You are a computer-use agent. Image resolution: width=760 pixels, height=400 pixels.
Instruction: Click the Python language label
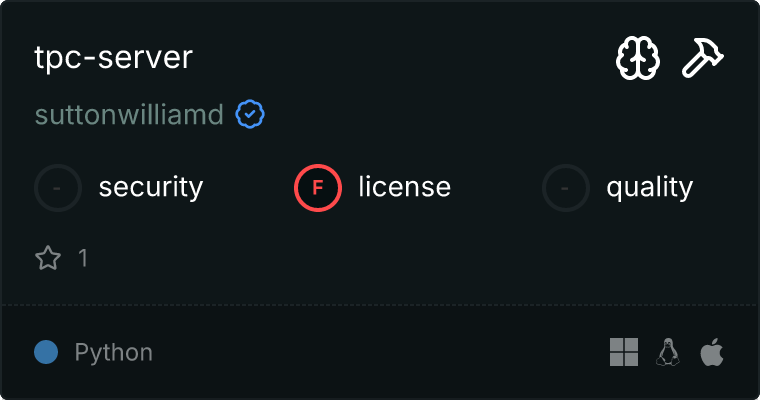(114, 352)
